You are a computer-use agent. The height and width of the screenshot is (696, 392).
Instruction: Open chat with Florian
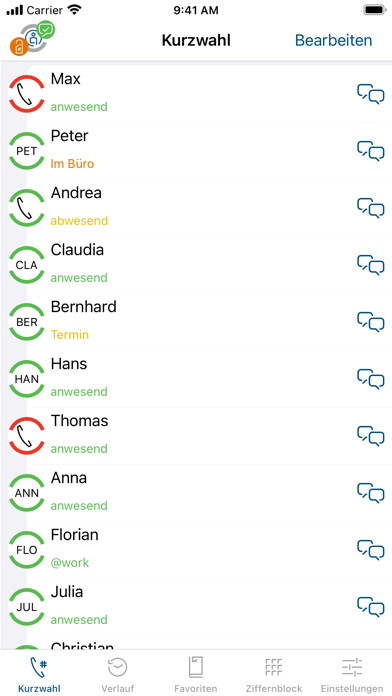tap(371, 550)
